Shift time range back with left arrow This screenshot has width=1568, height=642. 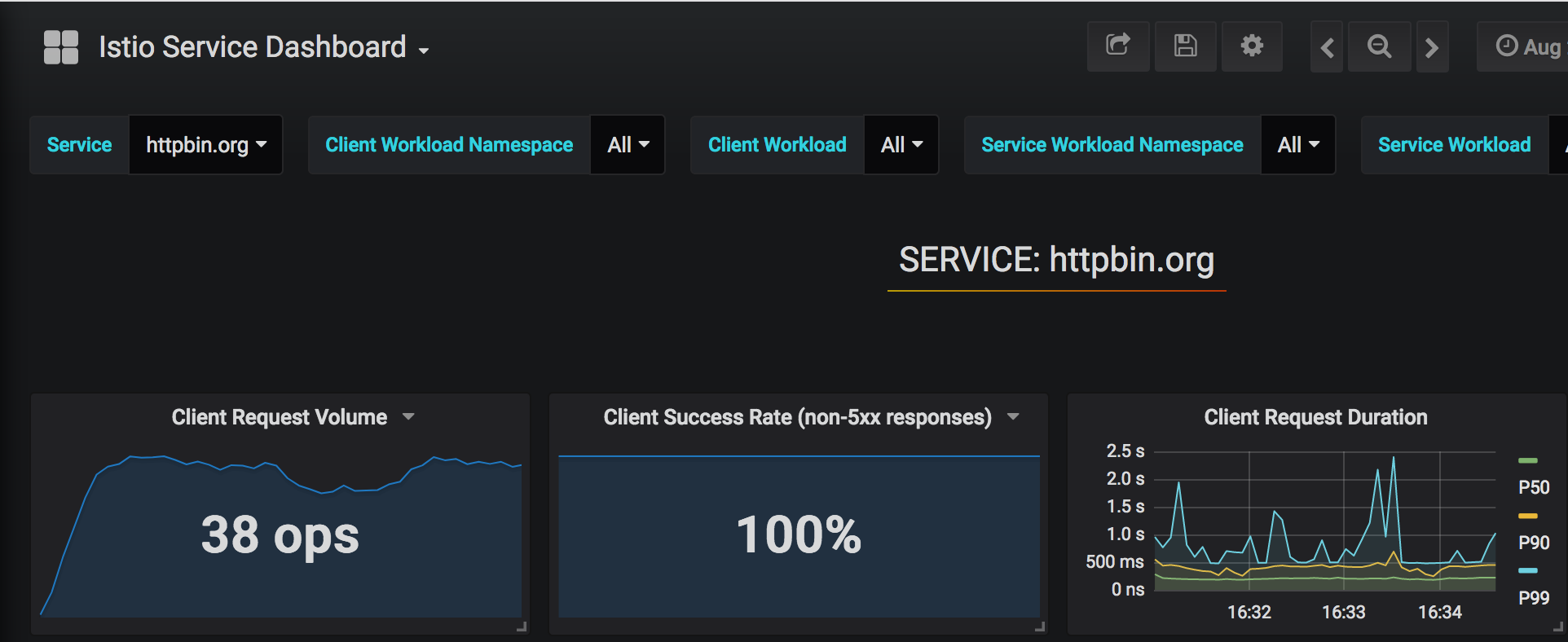tap(1327, 47)
